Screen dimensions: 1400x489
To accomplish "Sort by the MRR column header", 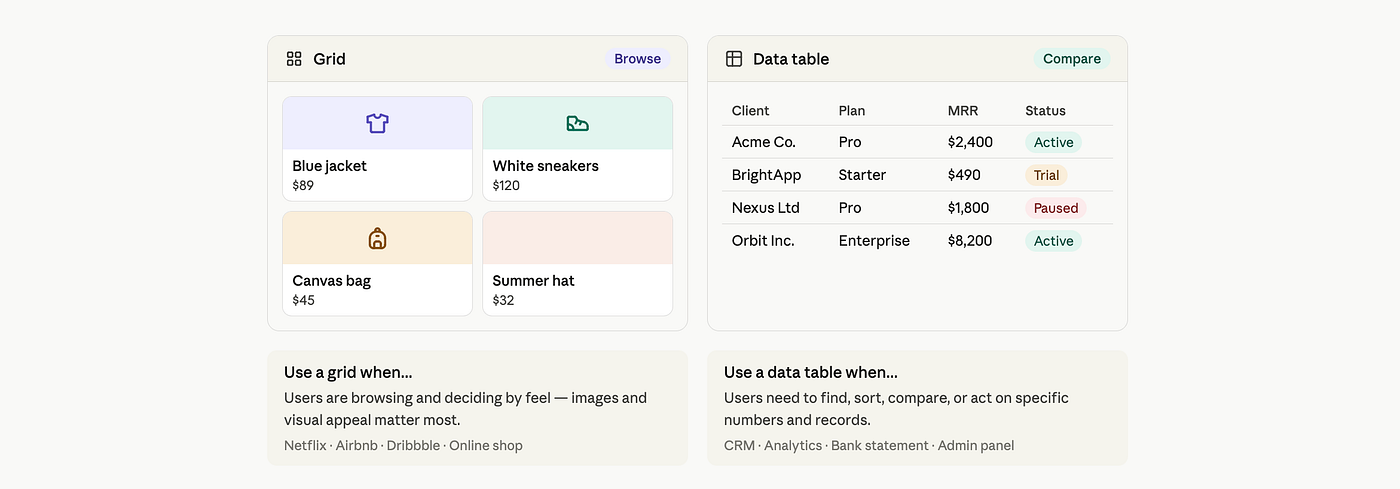I will tap(963, 111).
